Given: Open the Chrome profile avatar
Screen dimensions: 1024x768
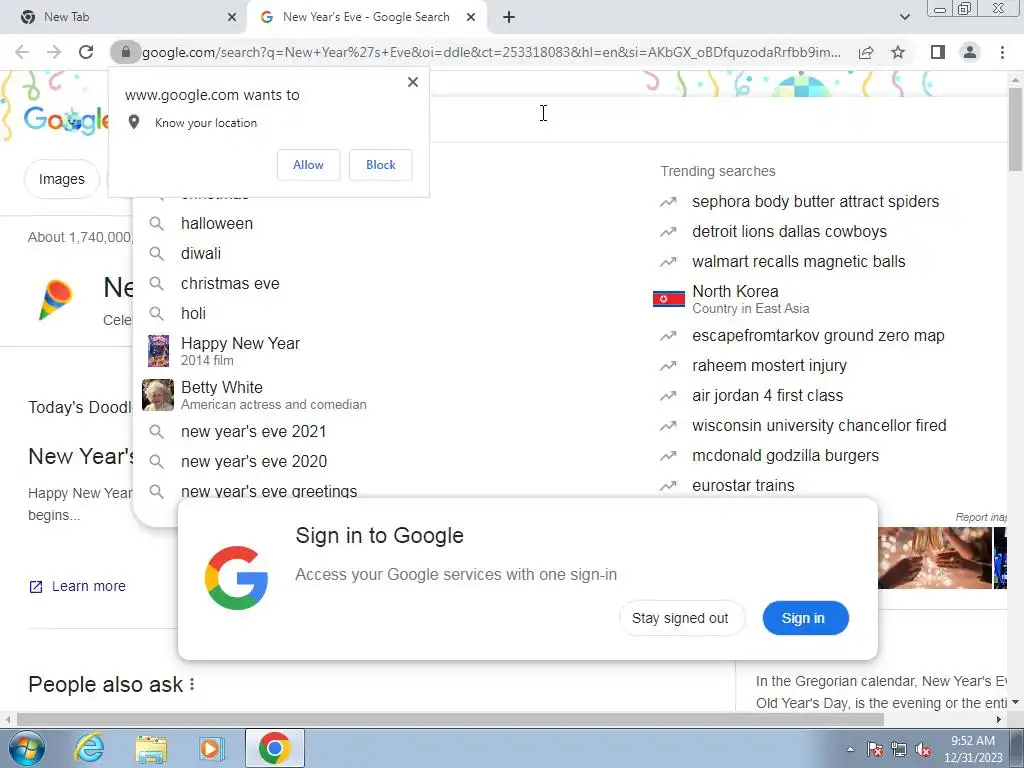Looking at the screenshot, I should click(970, 52).
